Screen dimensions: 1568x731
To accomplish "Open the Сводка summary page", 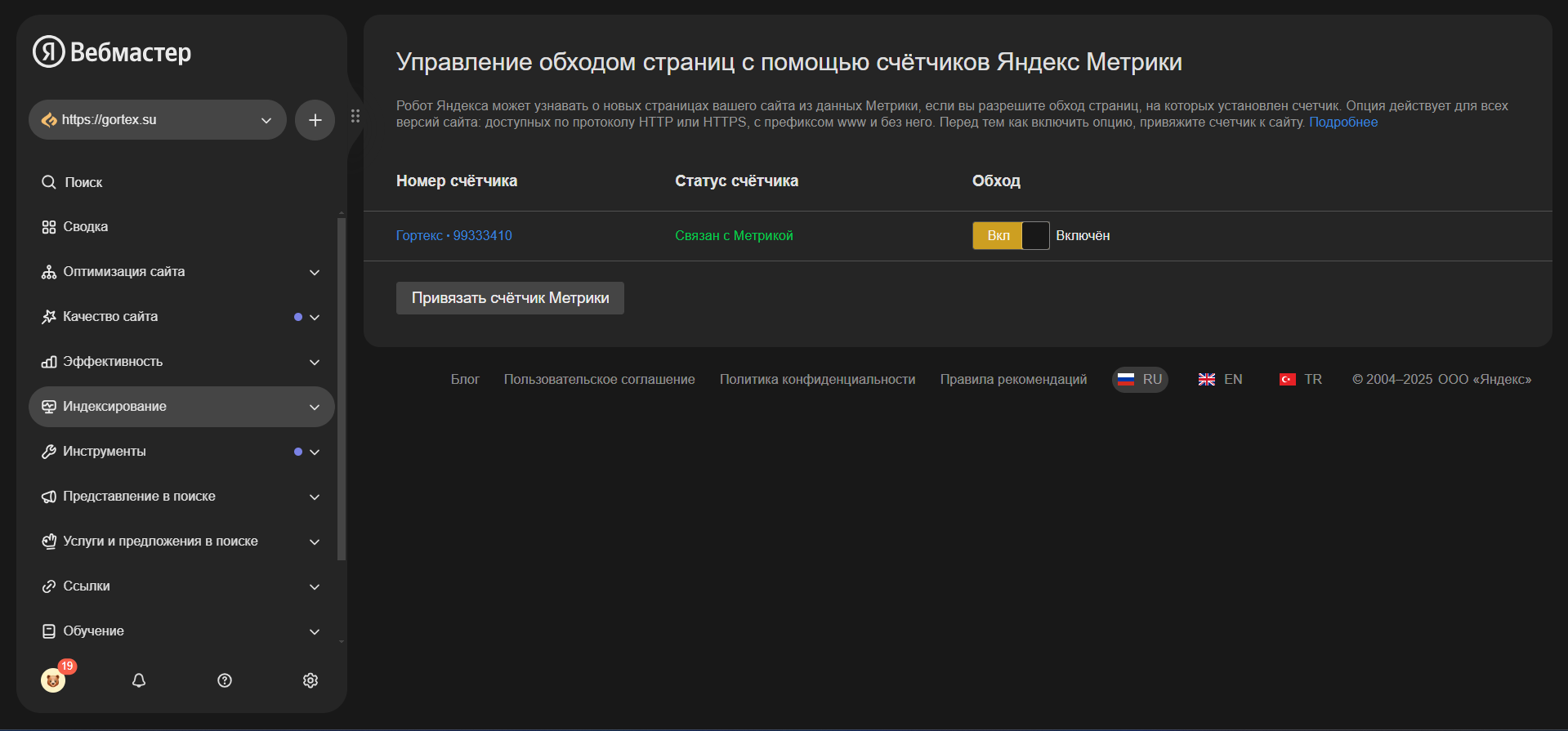I will (x=181, y=227).
